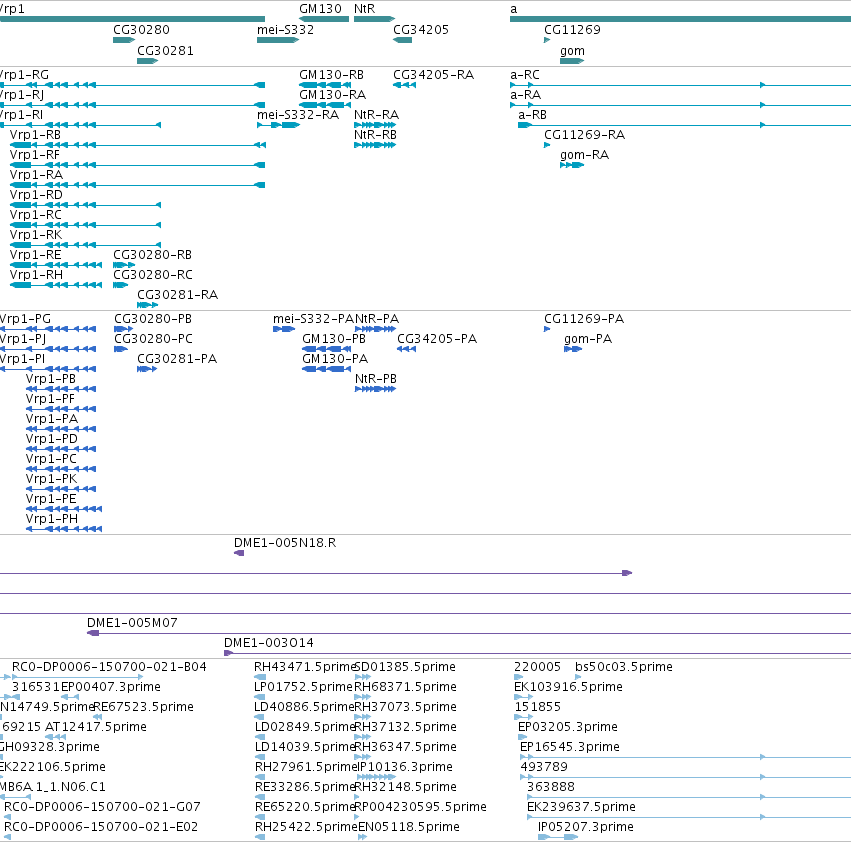Open the Vrp1-PH protein label
This screenshot has width=851, height=842.
click(x=52, y=520)
